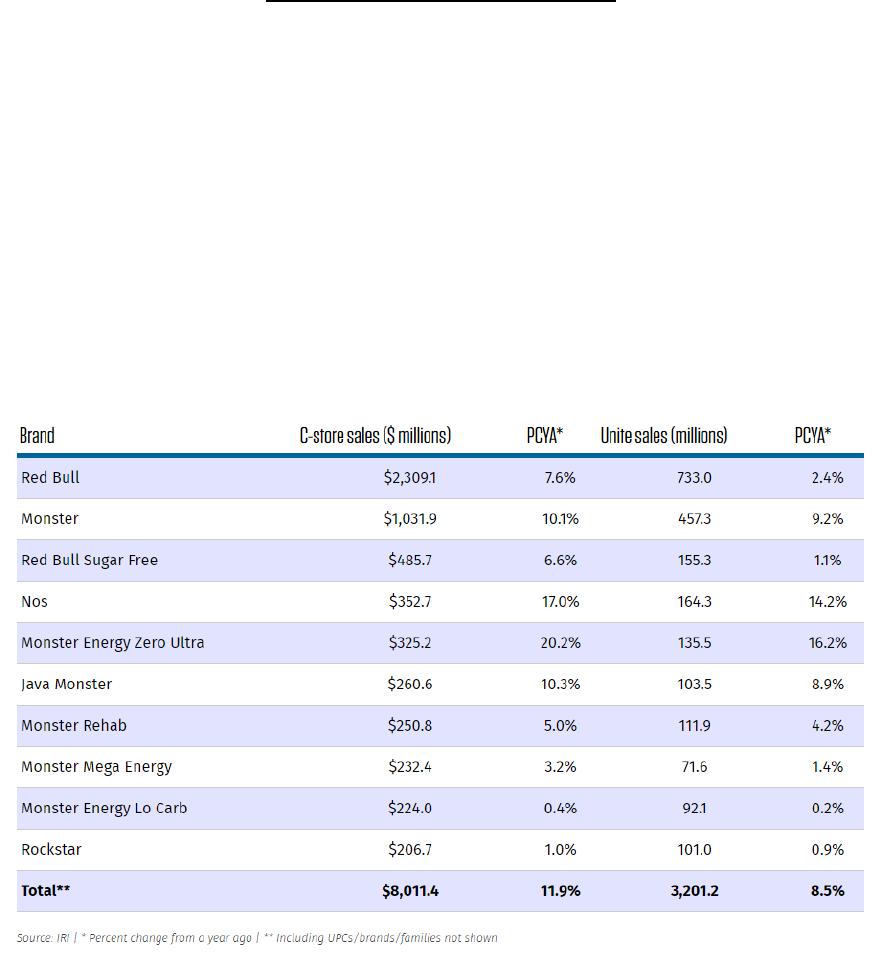The image size is (882, 960).
Task: Select the Rockstar brand name
Action: [x=51, y=850]
